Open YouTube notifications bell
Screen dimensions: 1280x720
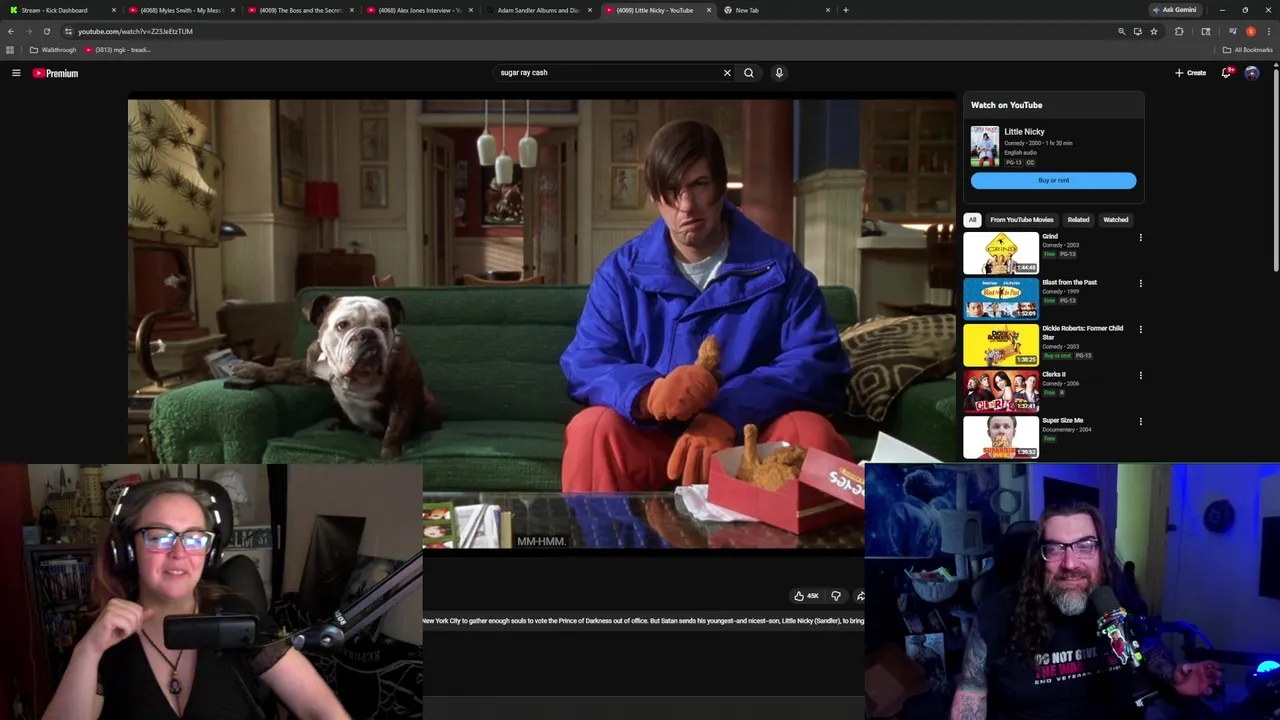pos(1226,73)
